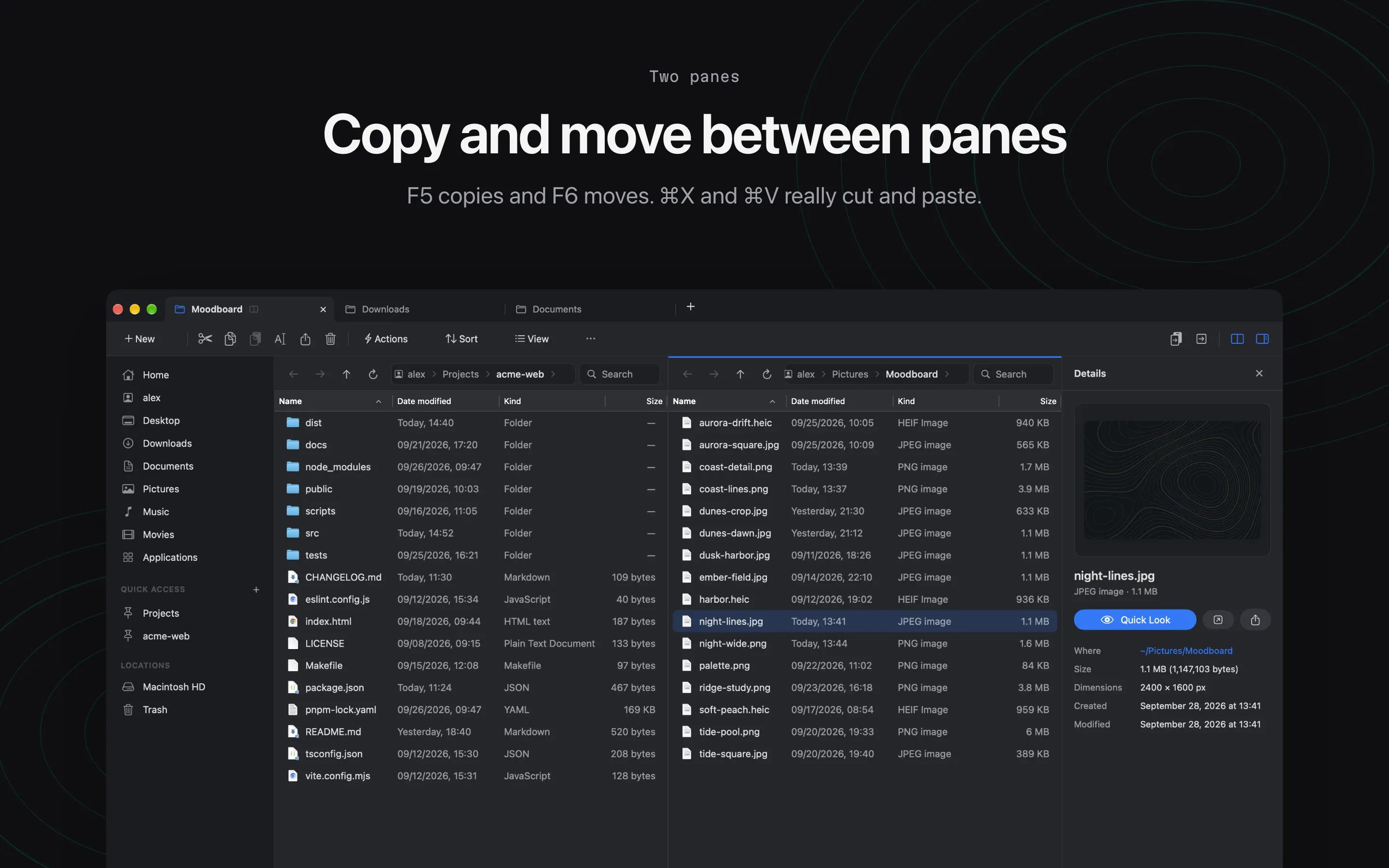Close the Details panel
Image resolution: width=1389 pixels, height=868 pixels.
click(1259, 373)
